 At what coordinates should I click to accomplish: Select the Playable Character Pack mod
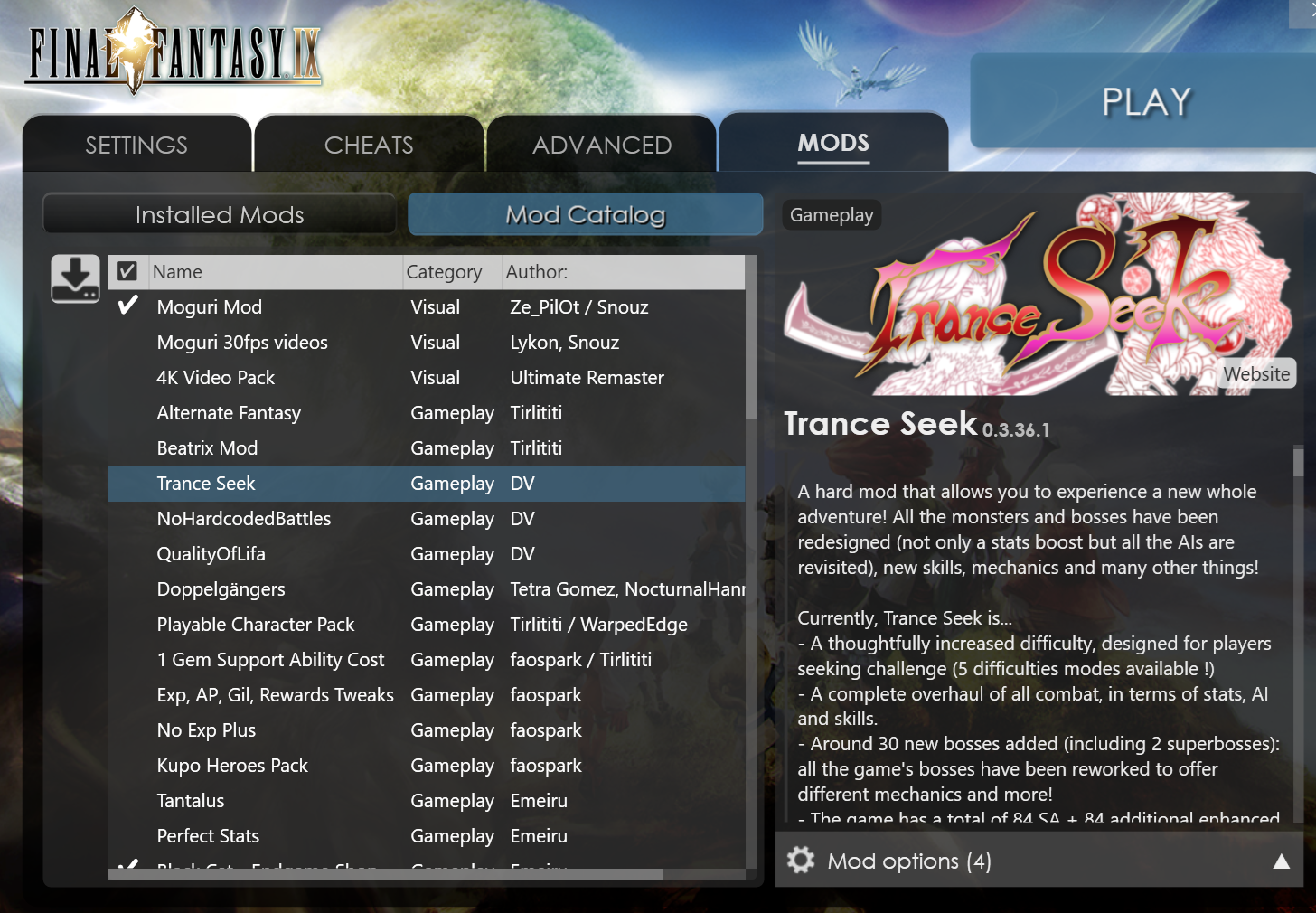point(427,625)
